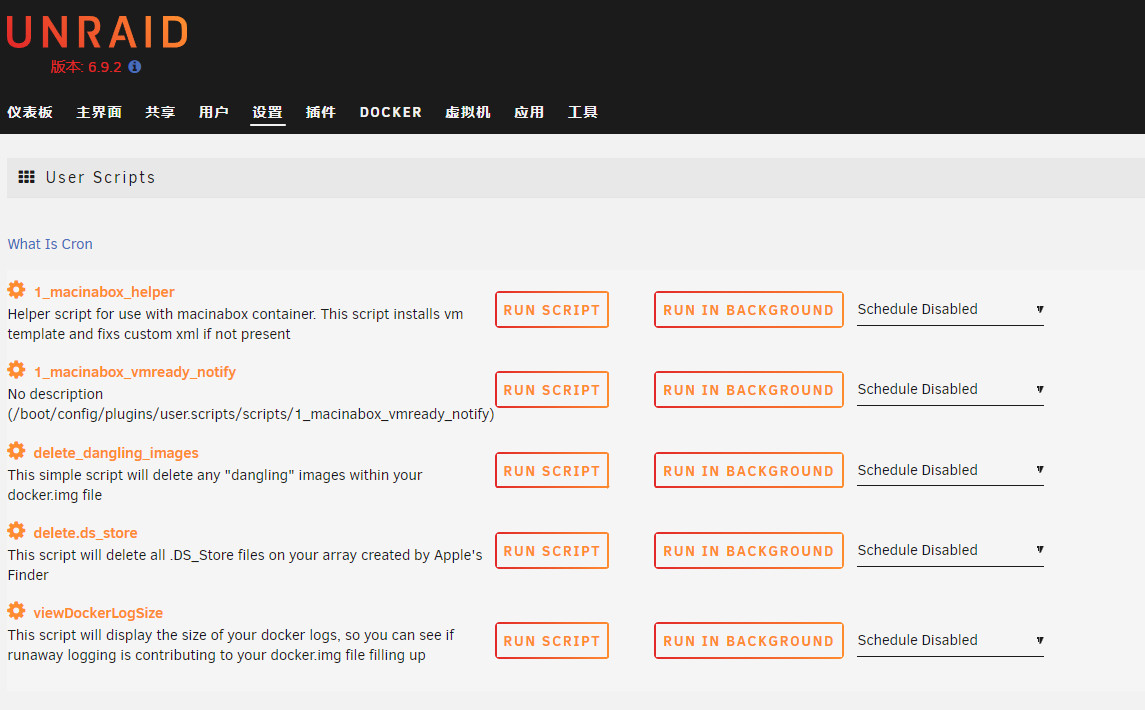Click the 'size of your docker logs' description

[x=231, y=645]
